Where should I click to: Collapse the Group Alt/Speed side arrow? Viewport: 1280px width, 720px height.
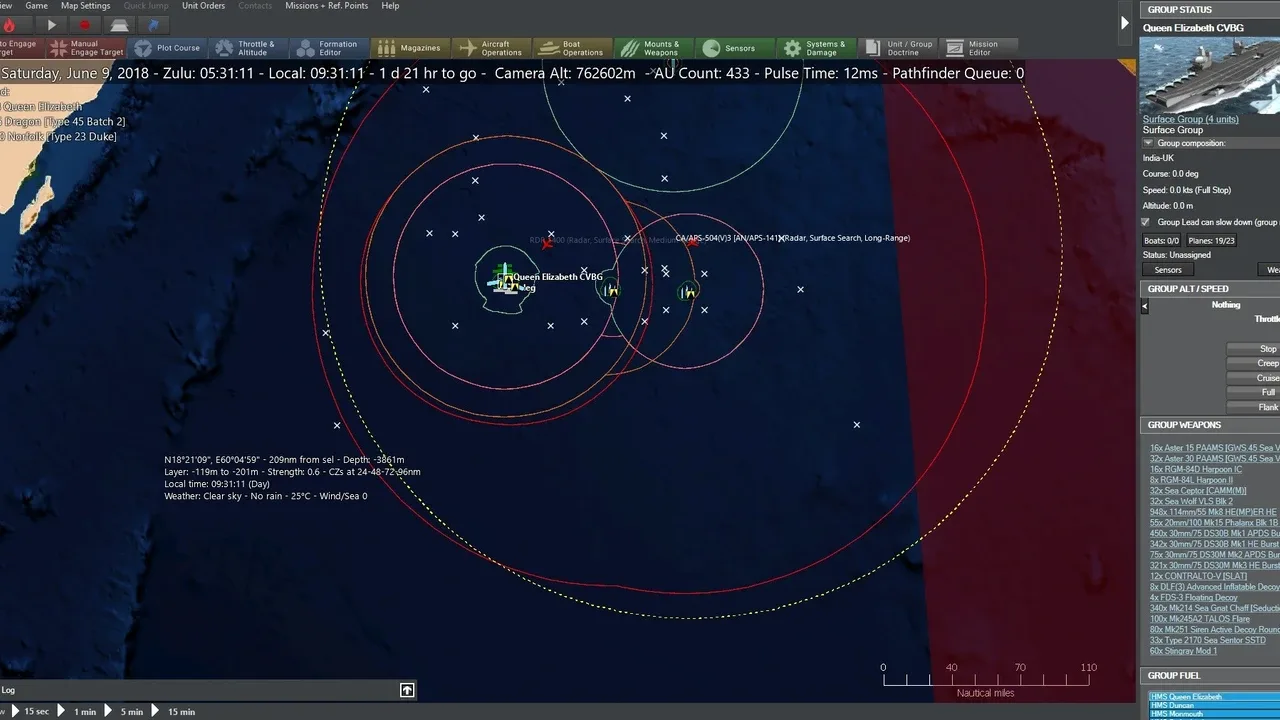1145,307
